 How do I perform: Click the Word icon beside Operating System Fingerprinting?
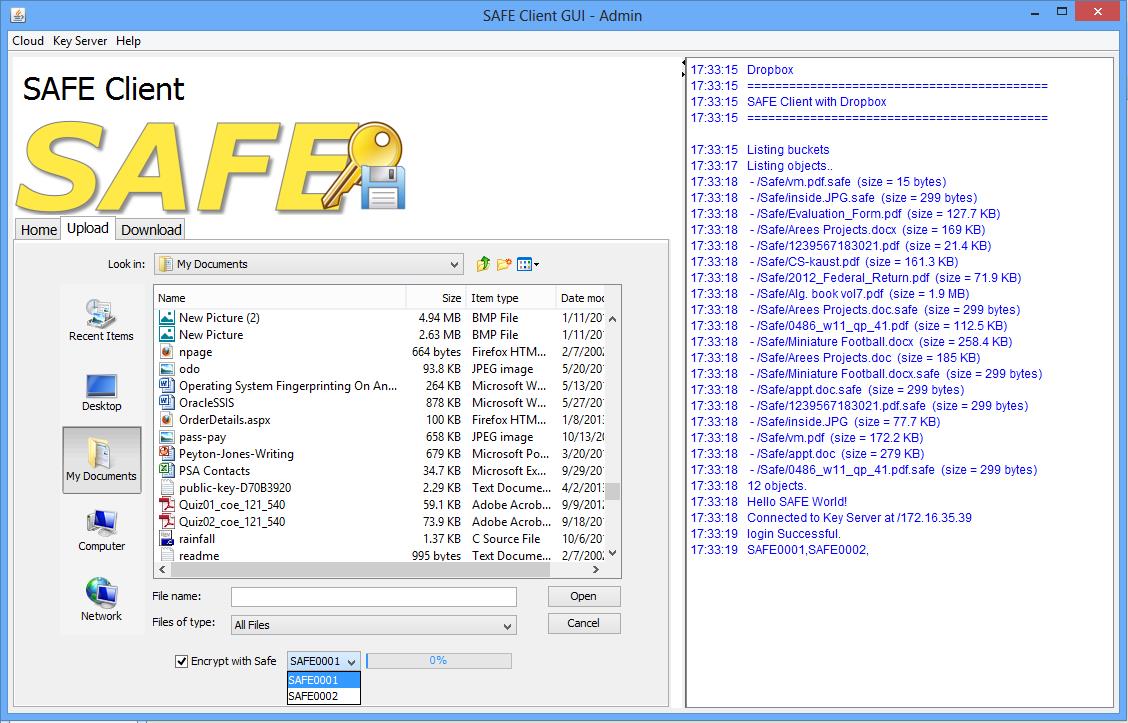pos(167,386)
